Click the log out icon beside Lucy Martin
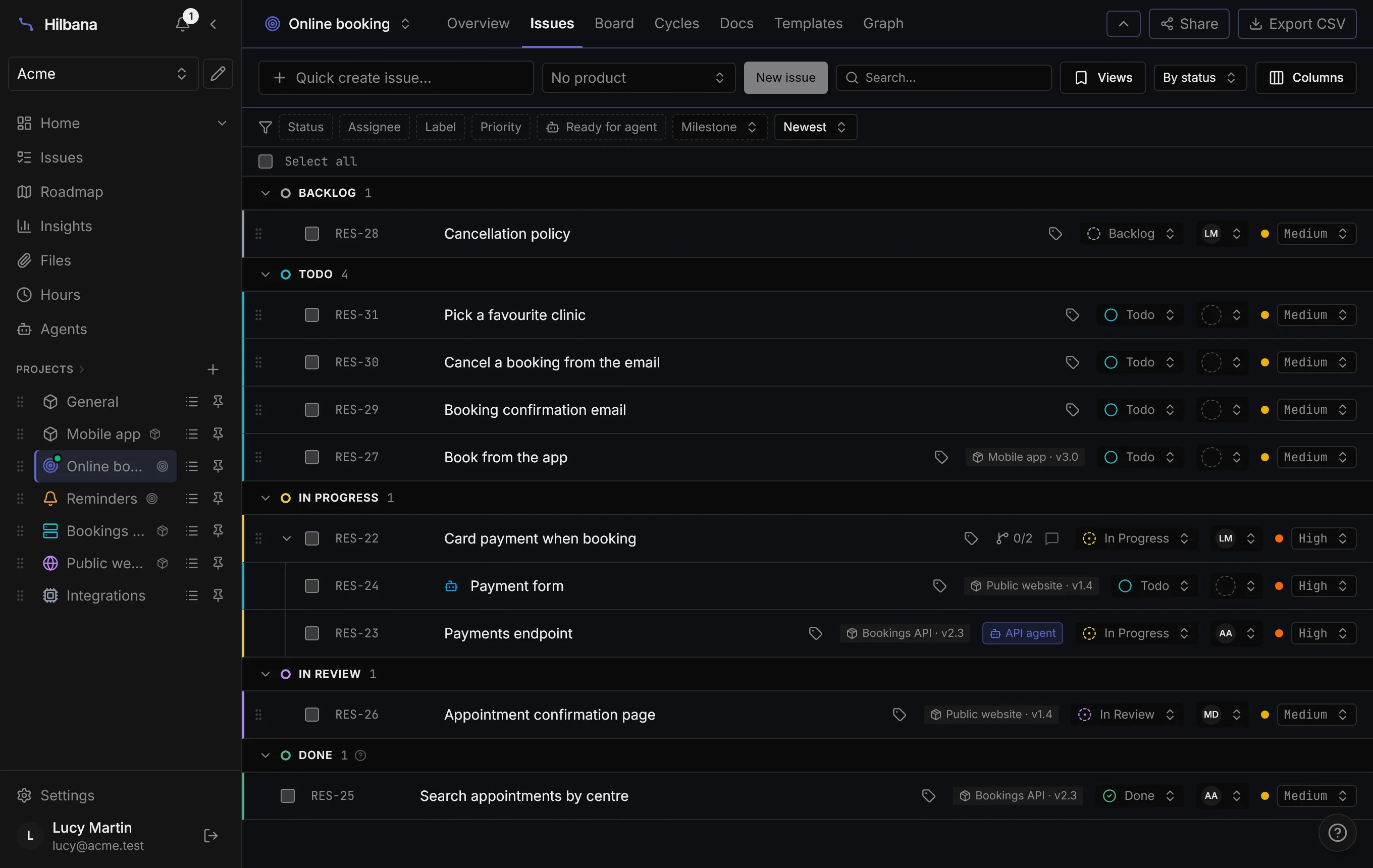 [210, 836]
